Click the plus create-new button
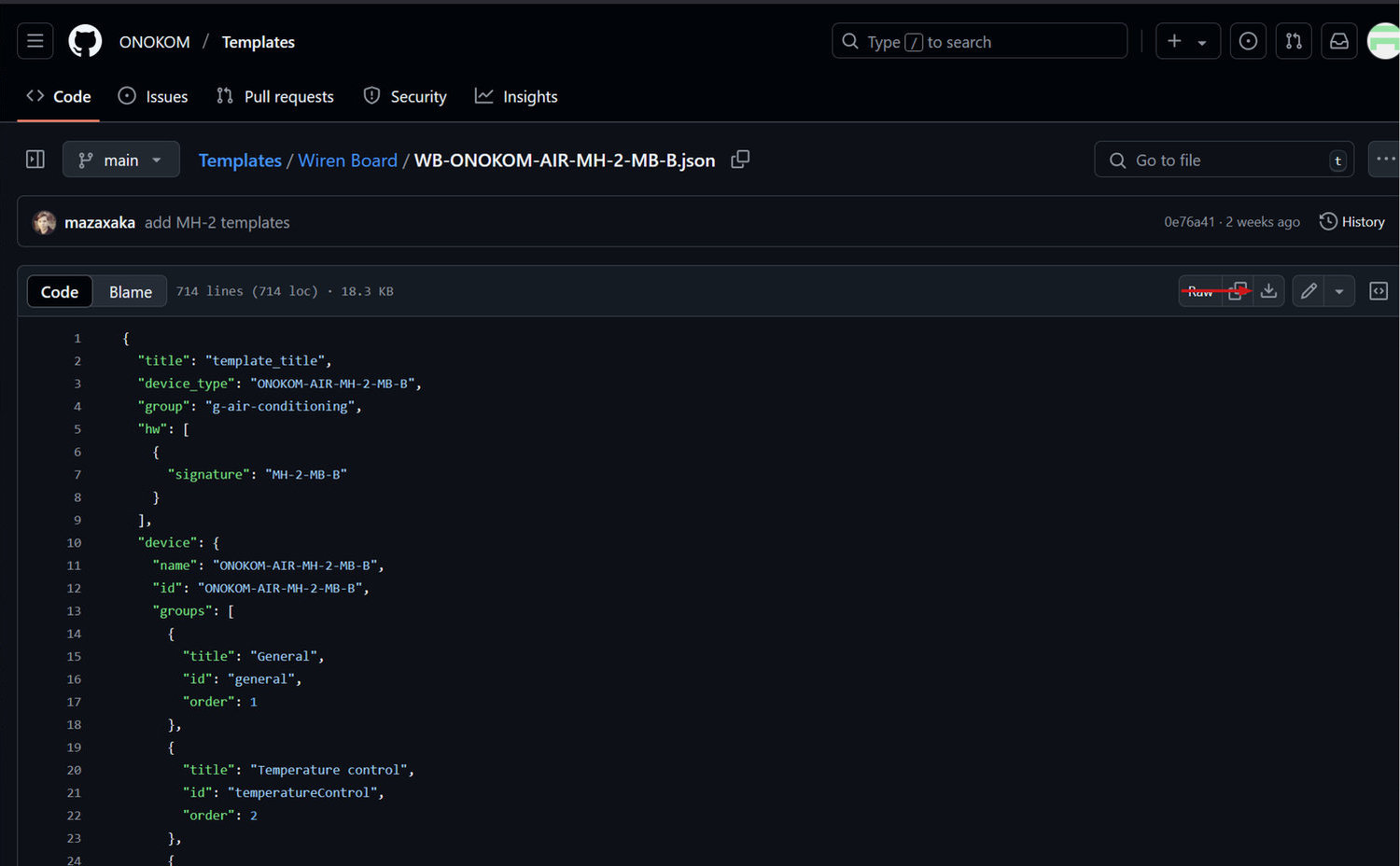This screenshot has height=866, width=1400. pos(1174,41)
